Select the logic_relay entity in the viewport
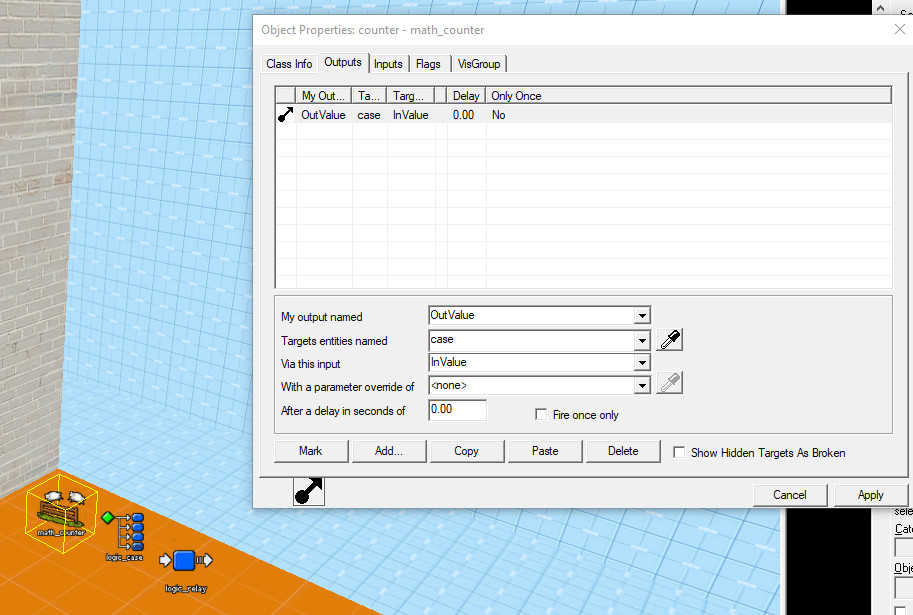The image size is (913, 615). [x=184, y=560]
